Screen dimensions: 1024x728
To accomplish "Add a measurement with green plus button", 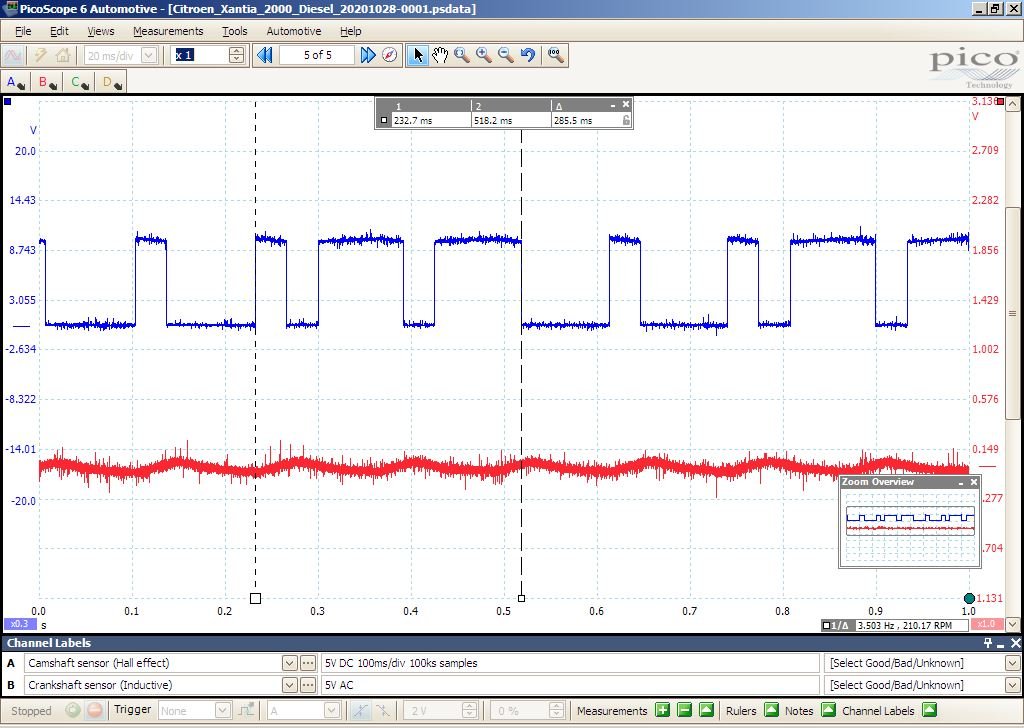I will [662, 710].
